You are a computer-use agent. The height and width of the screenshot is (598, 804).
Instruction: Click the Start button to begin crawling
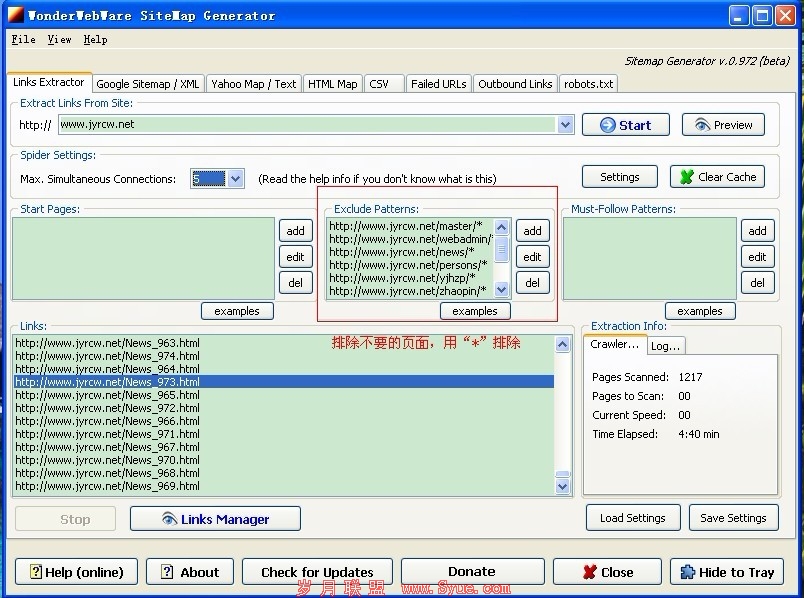tap(626, 125)
